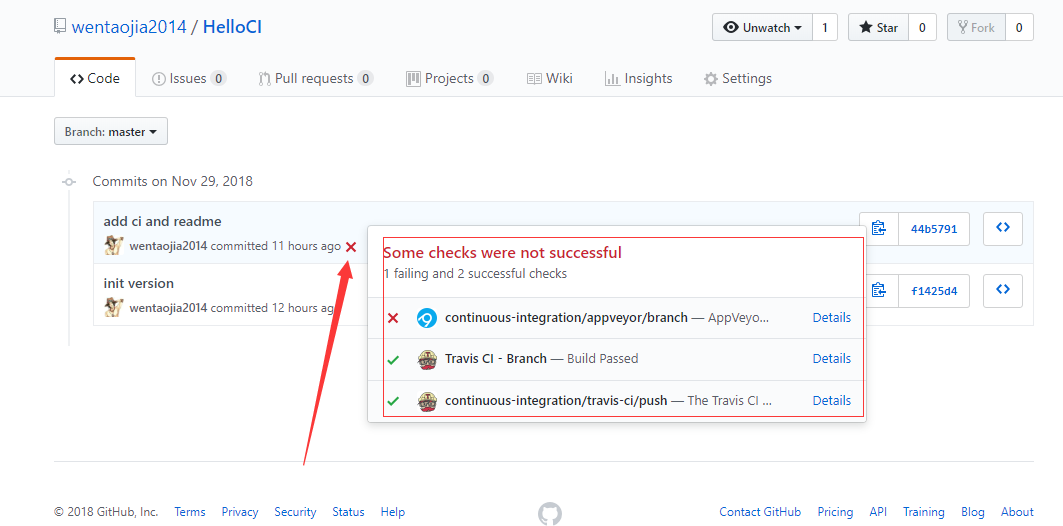Image resolution: width=1063 pixels, height=526 pixels.
Task: Star the HelloCI repository
Action: [x=878, y=28]
